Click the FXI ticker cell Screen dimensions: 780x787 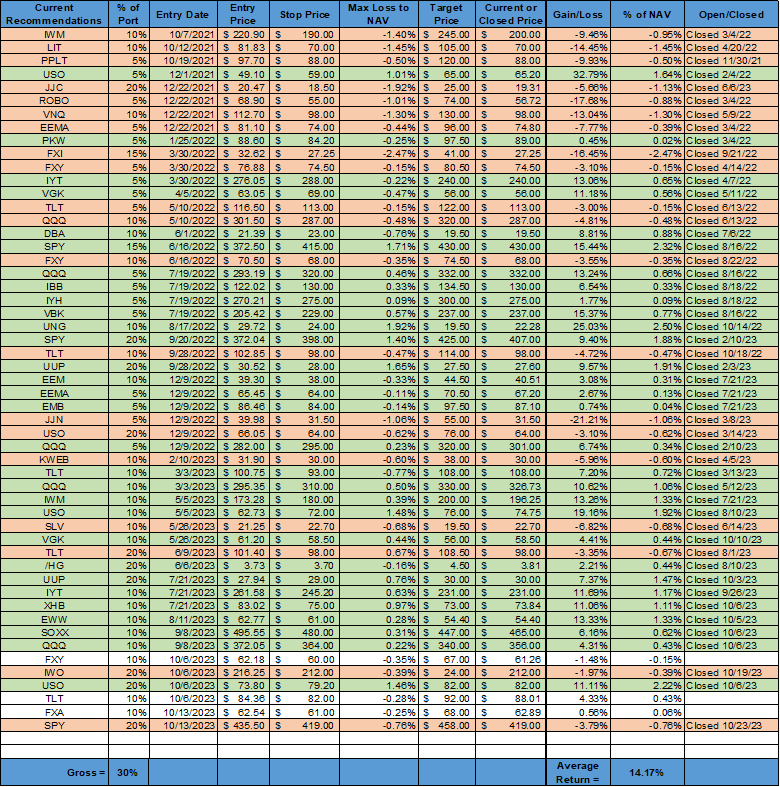(54, 154)
